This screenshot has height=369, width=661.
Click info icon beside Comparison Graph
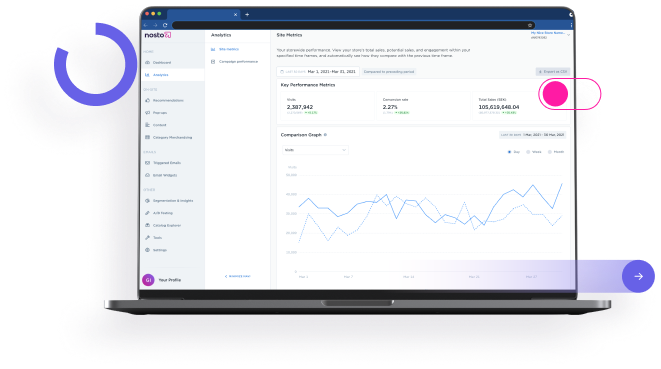pos(325,135)
